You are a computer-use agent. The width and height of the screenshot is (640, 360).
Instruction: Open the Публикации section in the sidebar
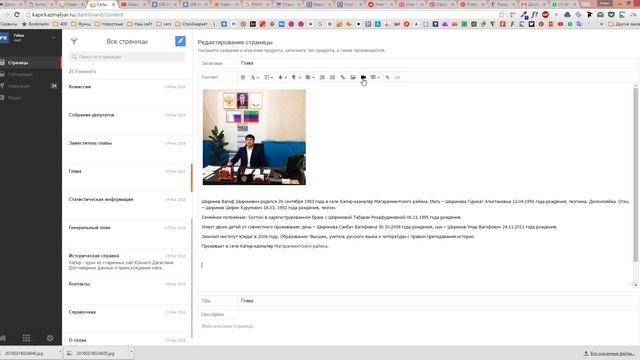[31, 74]
